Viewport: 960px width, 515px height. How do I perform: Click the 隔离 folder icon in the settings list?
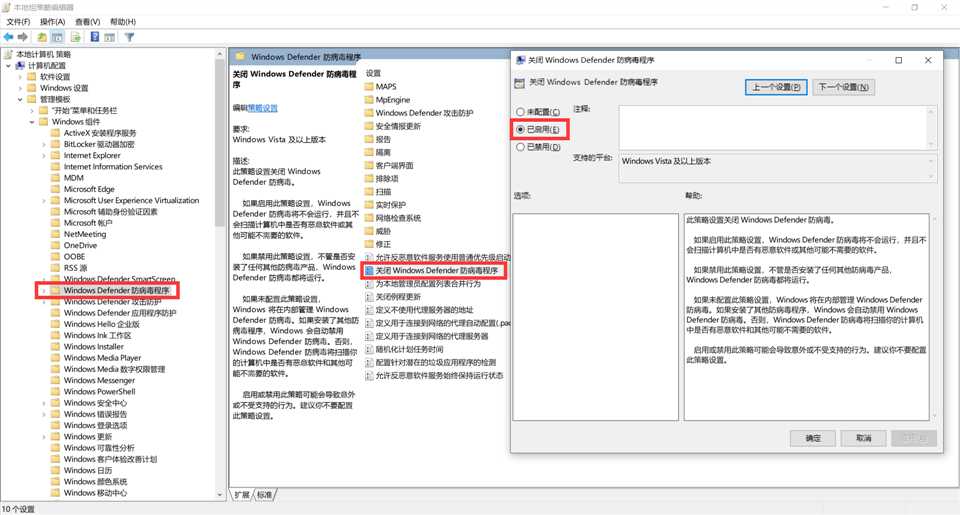tap(369, 152)
